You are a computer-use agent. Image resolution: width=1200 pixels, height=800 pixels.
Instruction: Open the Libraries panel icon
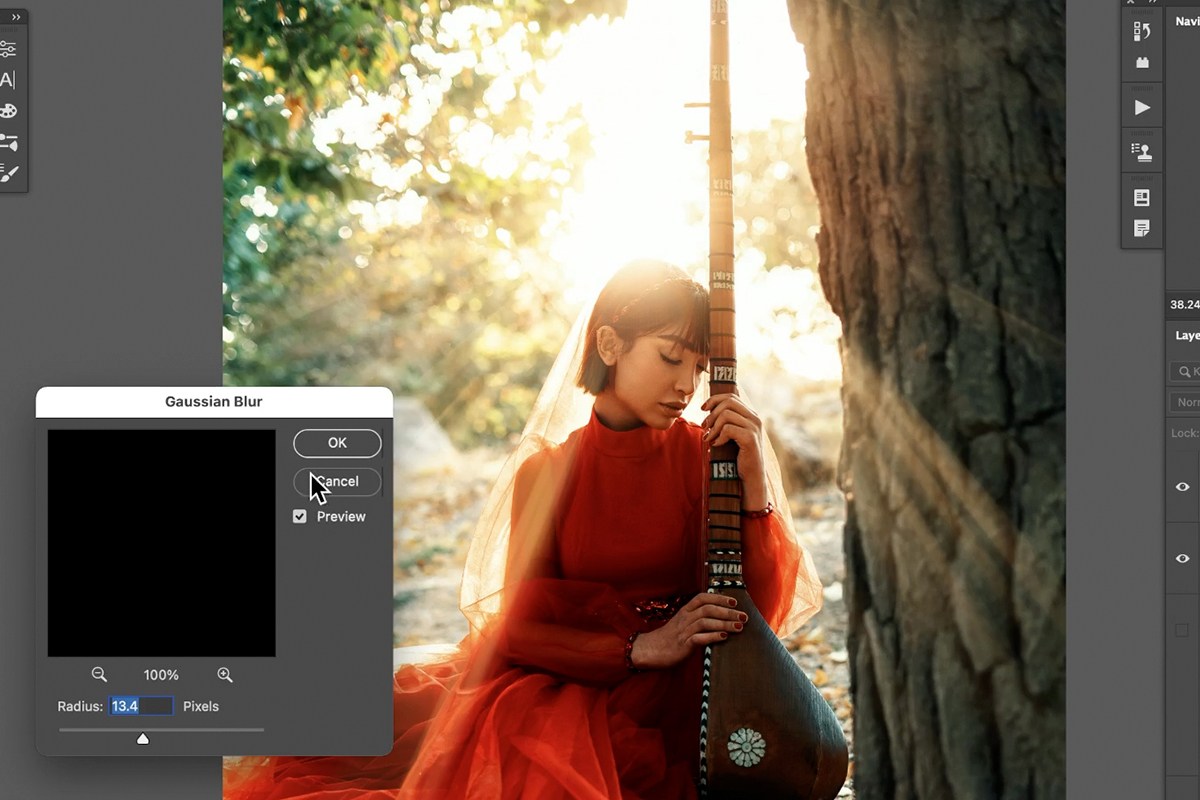click(1142, 198)
